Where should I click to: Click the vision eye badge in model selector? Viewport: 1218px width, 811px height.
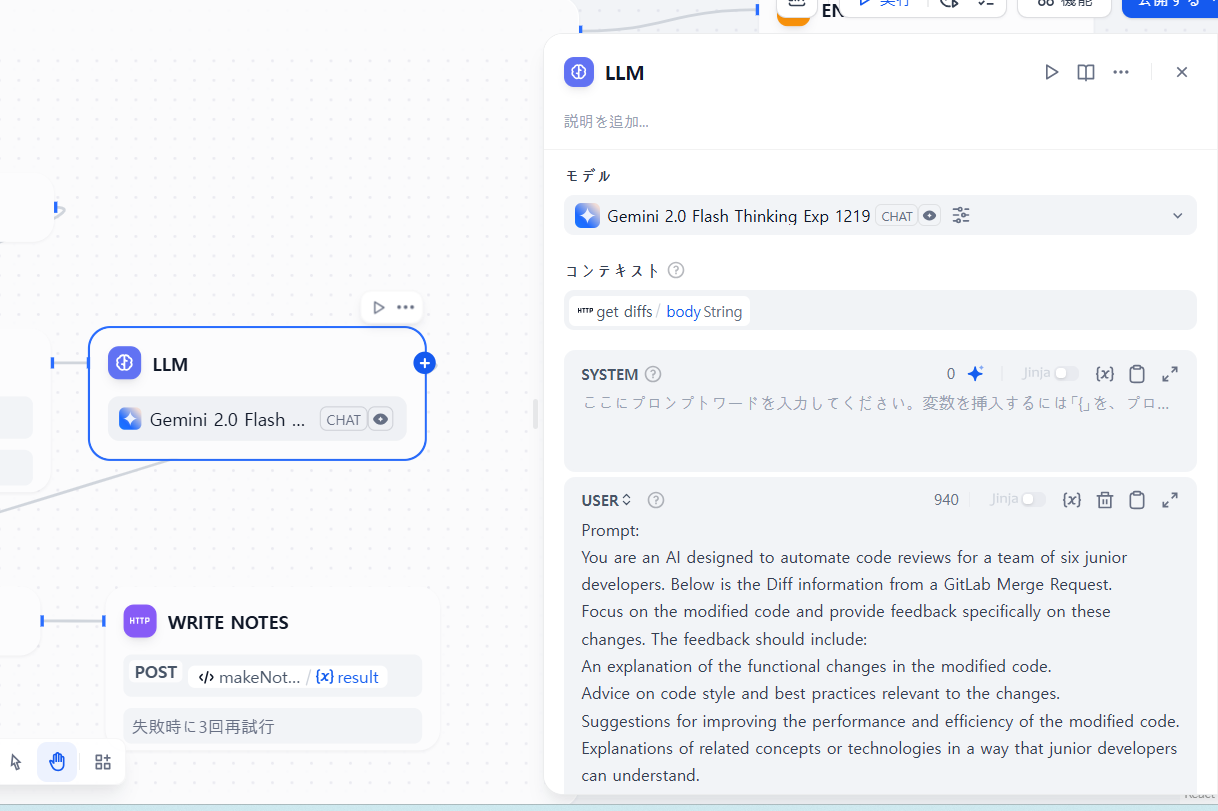930,215
